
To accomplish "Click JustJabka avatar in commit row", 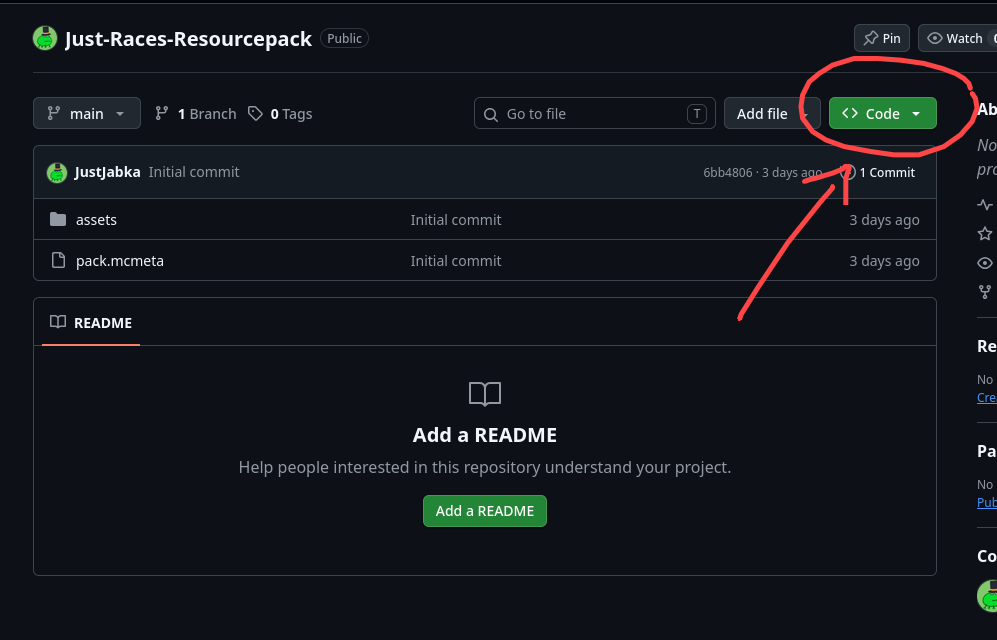I will [x=57, y=172].
